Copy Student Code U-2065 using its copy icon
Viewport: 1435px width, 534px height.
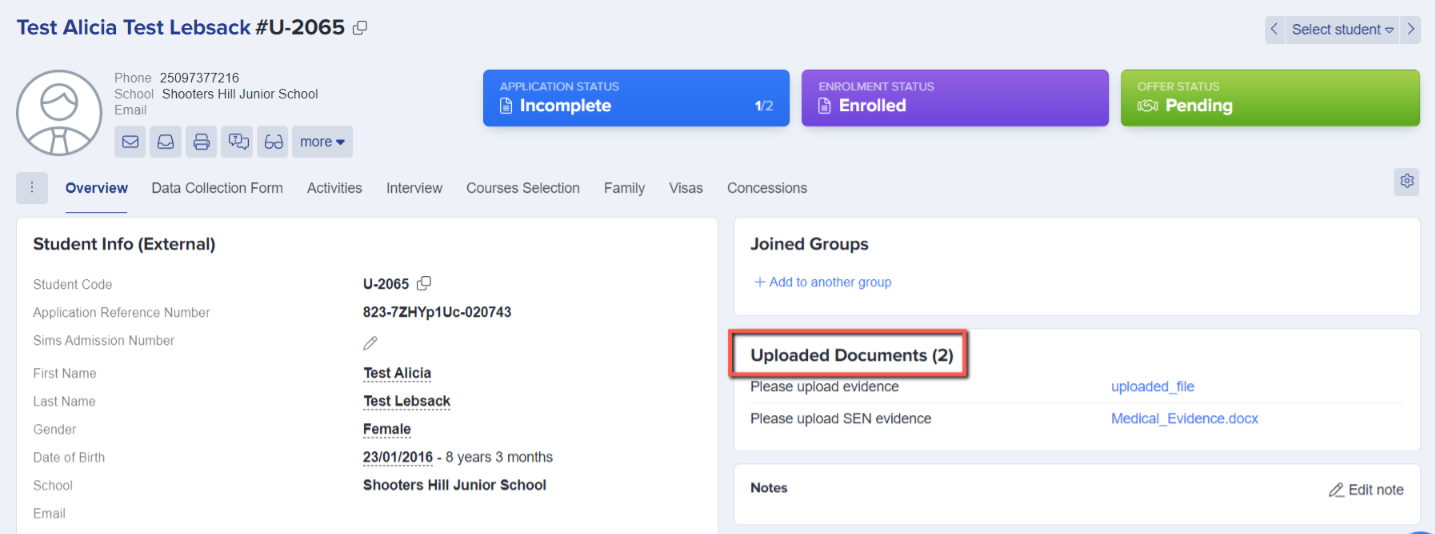[424, 284]
